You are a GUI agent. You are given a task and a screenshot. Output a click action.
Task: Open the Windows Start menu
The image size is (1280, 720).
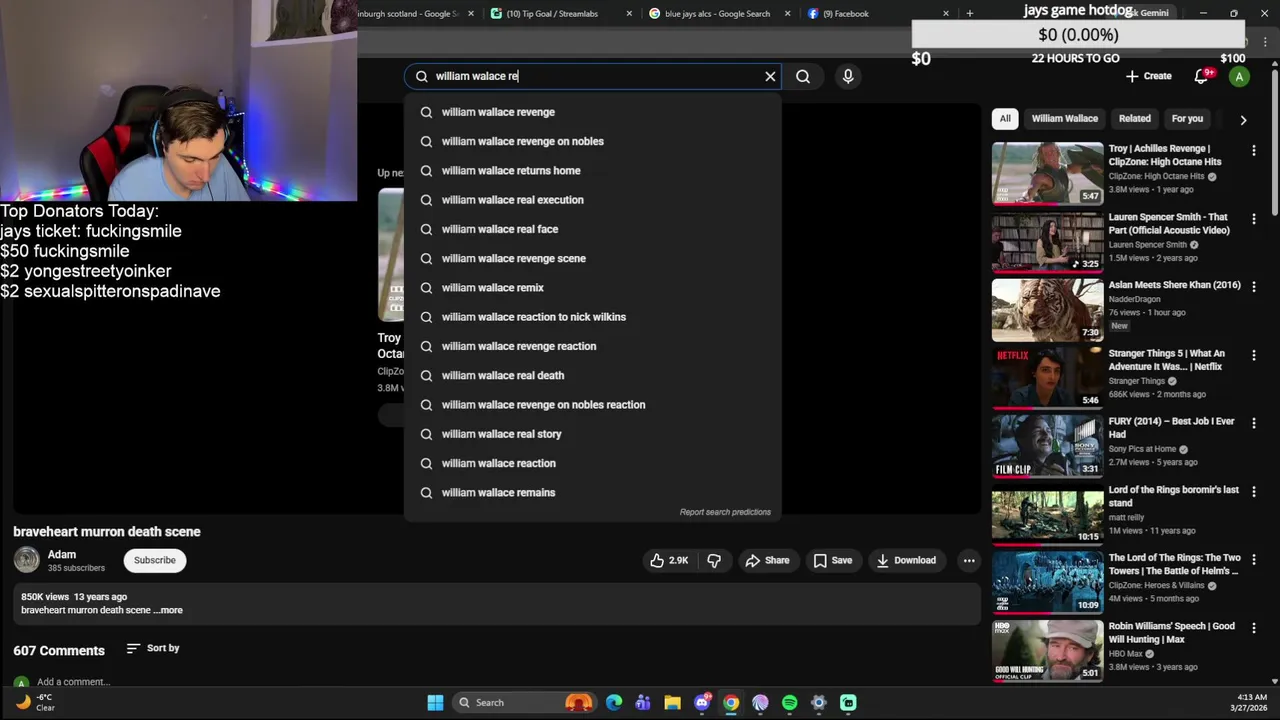coord(435,702)
